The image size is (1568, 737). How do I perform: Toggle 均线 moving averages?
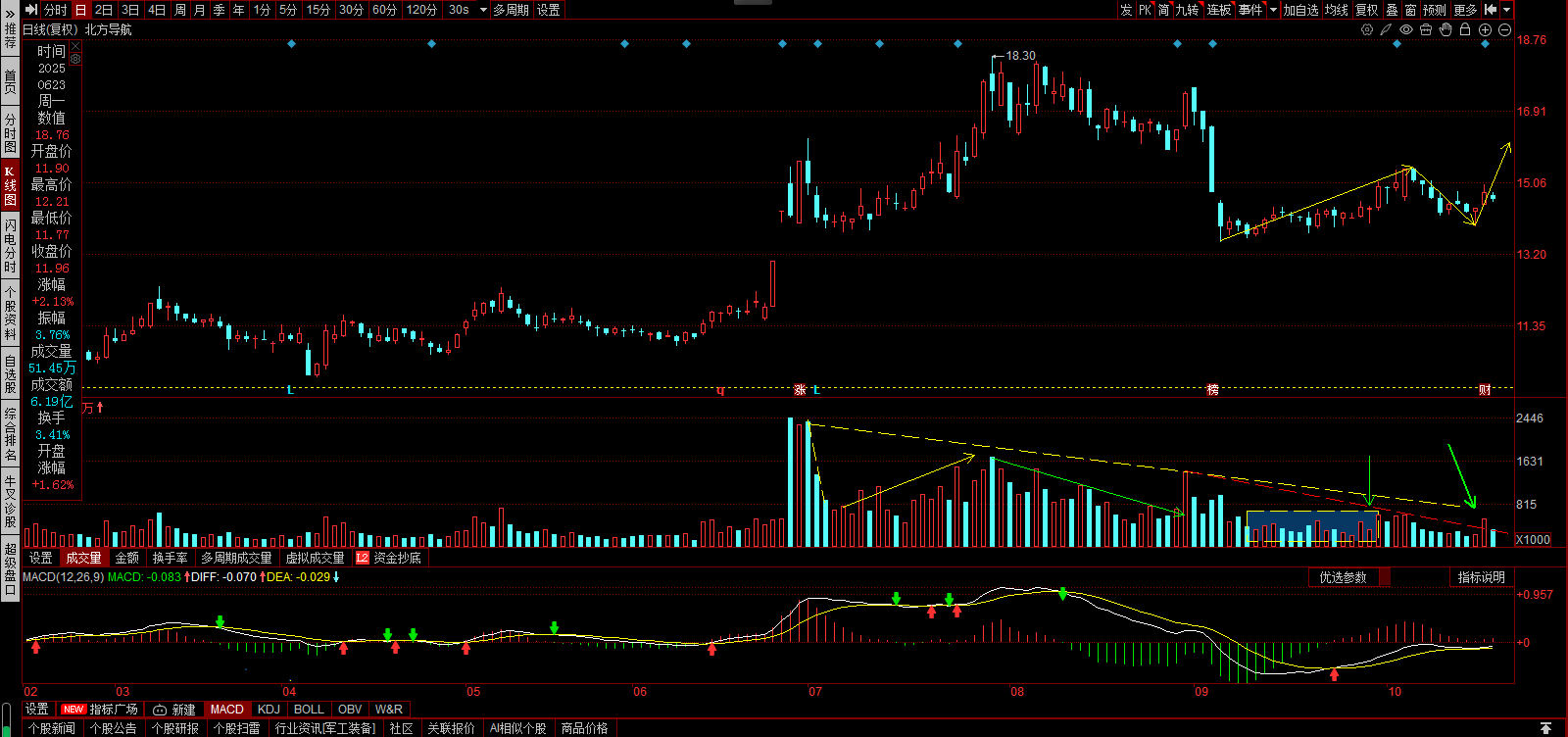coord(1337,10)
